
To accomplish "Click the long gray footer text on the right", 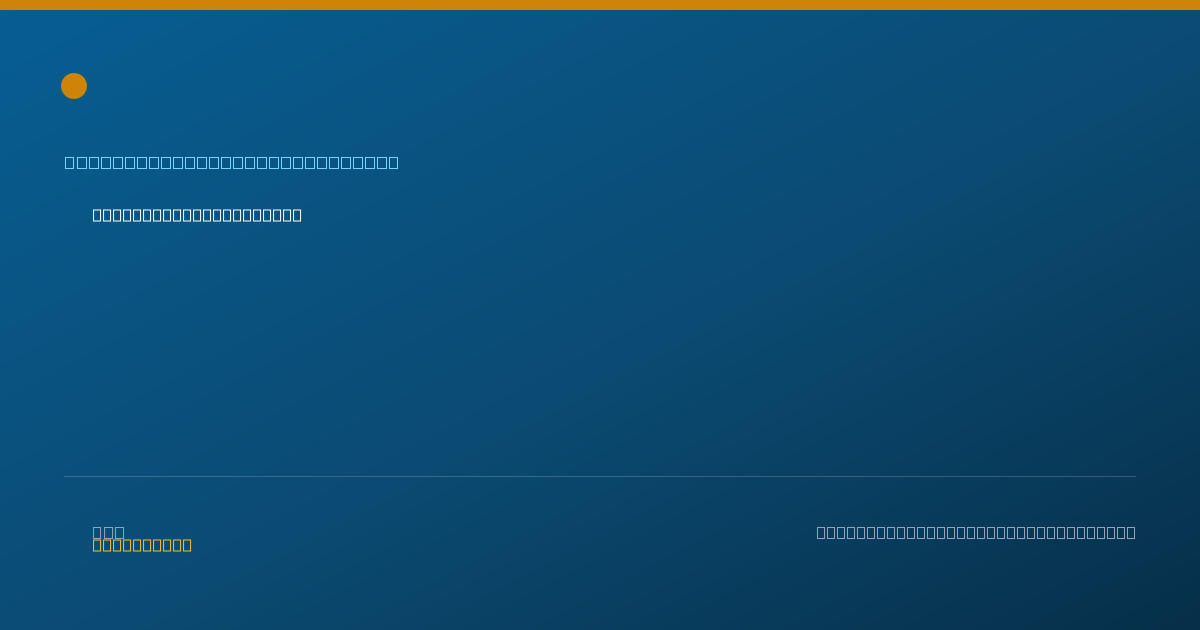I will pyautogui.click(x=976, y=532).
